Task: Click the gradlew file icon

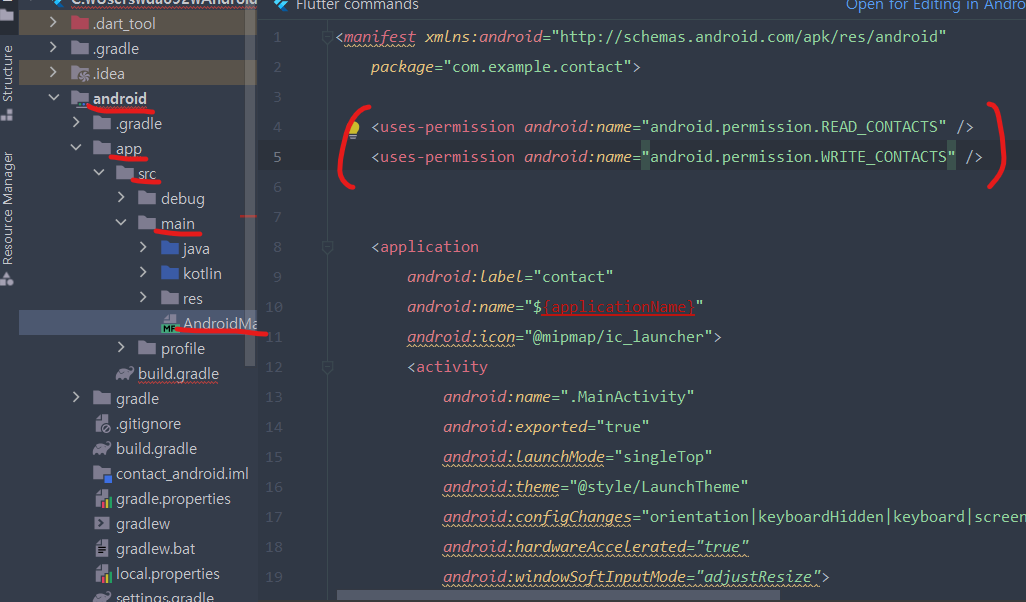Action: tap(102, 523)
